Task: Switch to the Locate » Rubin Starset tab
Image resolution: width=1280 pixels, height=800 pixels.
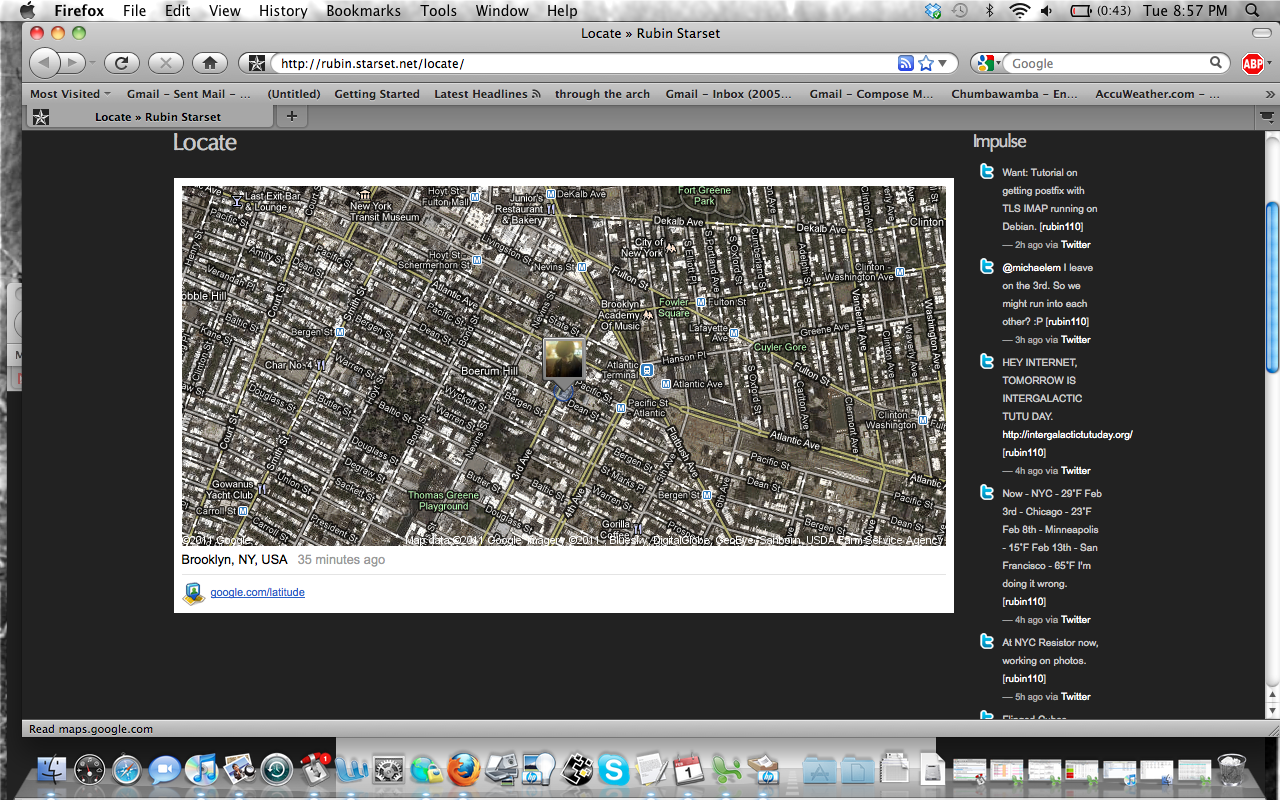Action: pyautogui.click(x=150, y=117)
